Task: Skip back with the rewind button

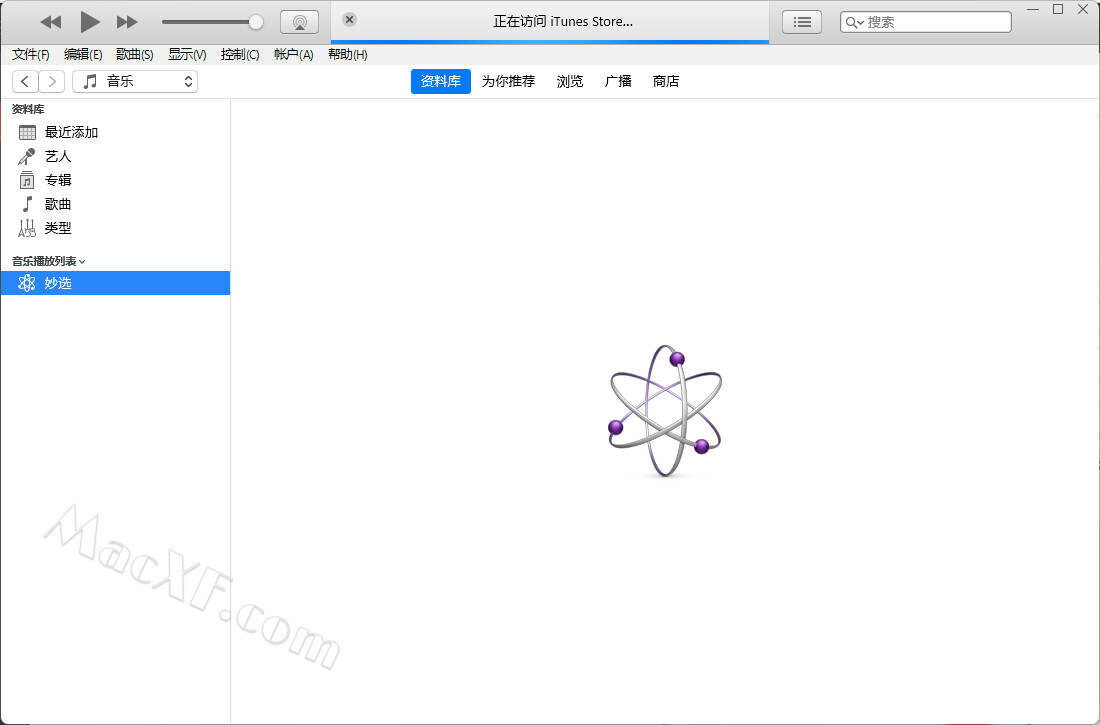Action: pyautogui.click(x=51, y=22)
